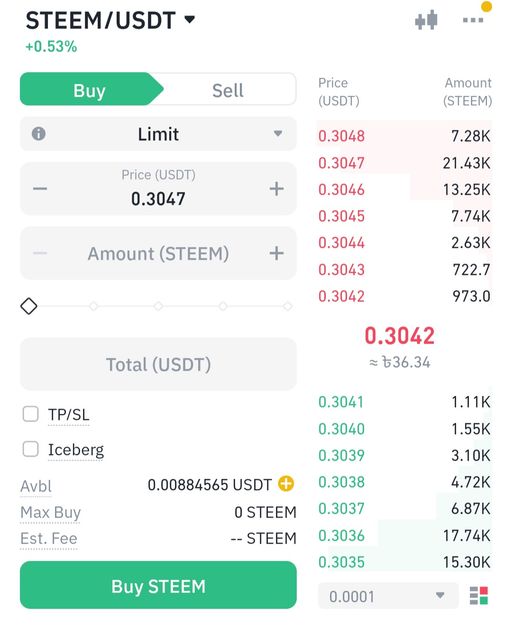Click the amount percentage slider handle

[x=29, y=306]
